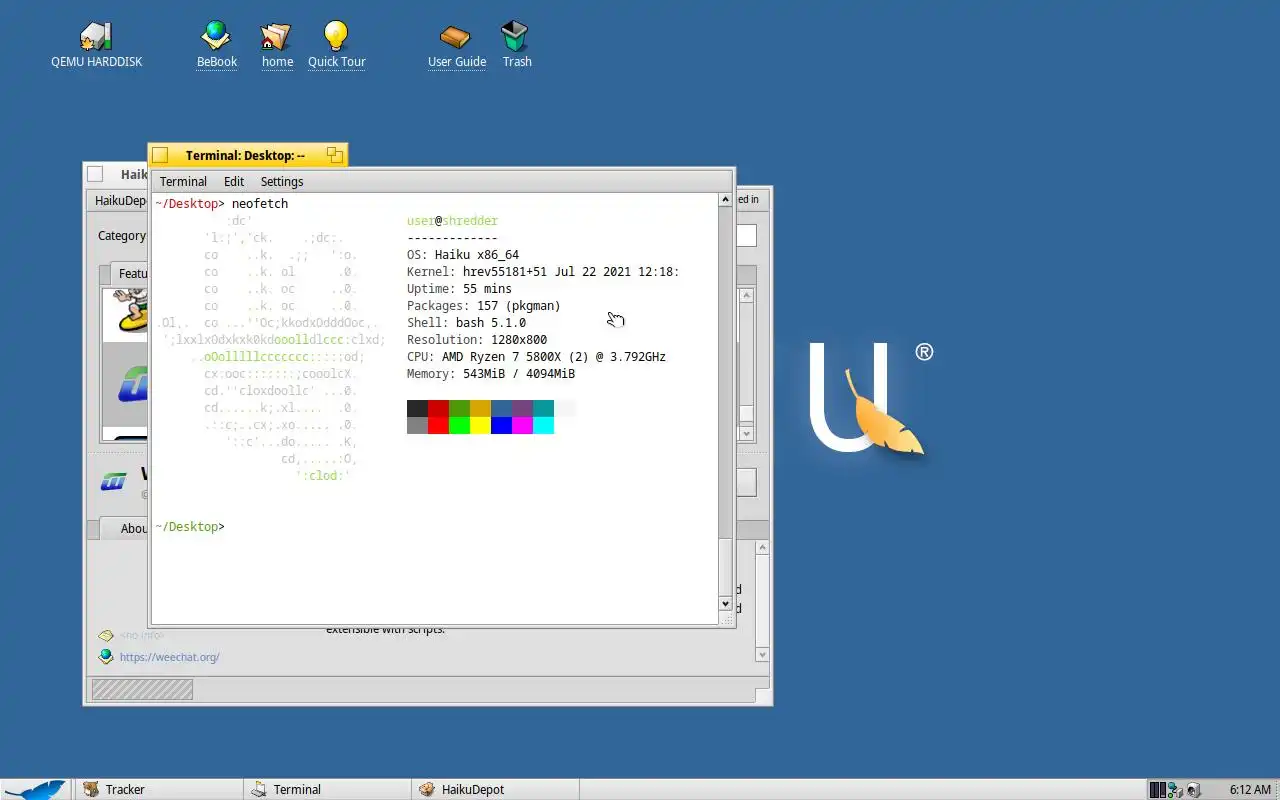The width and height of the screenshot is (1280, 800).
Task: Click HaikuDepot package list scroll up arrow
Action: coord(746,296)
